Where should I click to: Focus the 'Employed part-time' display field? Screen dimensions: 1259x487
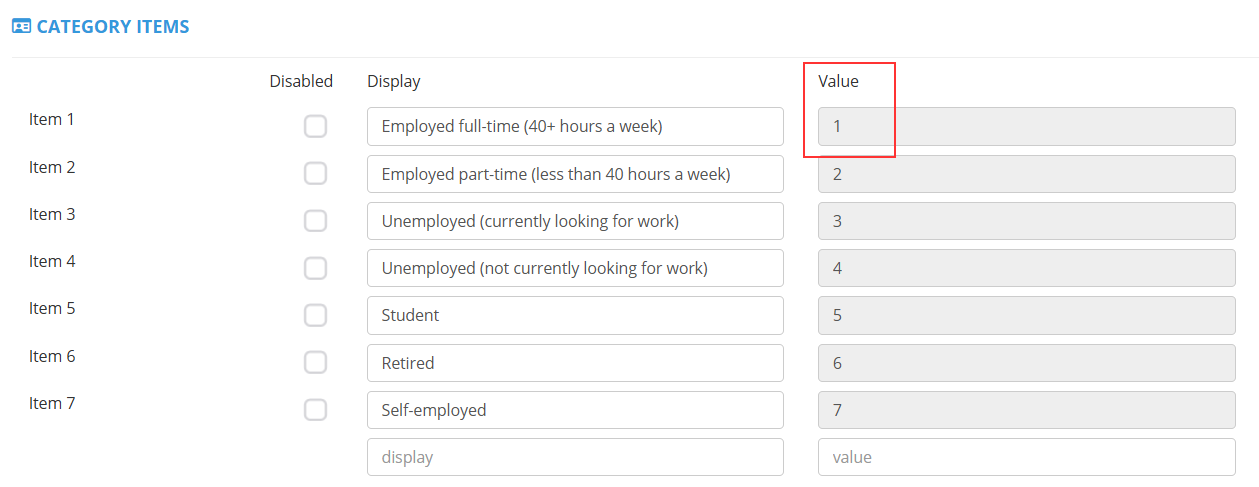point(574,174)
